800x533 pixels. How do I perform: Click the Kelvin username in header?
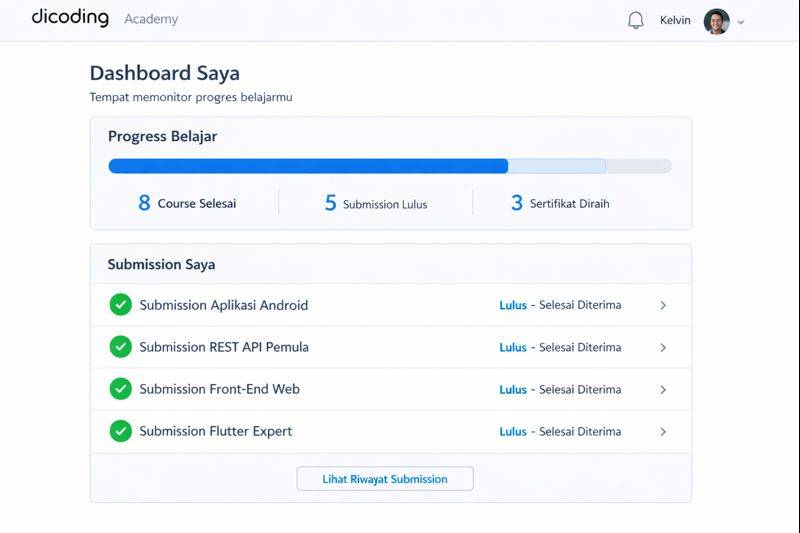click(x=675, y=21)
